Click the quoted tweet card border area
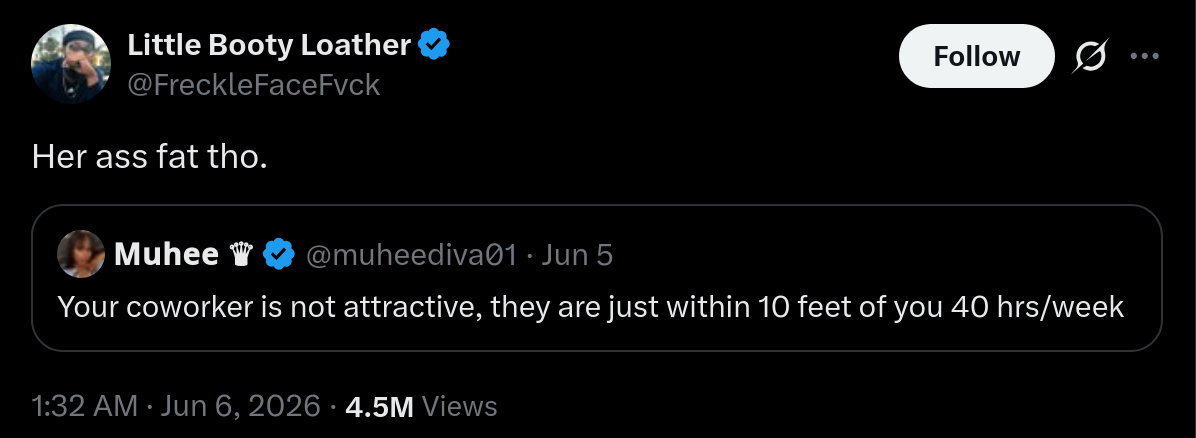This screenshot has width=1196, height=438. click(596, 278)
